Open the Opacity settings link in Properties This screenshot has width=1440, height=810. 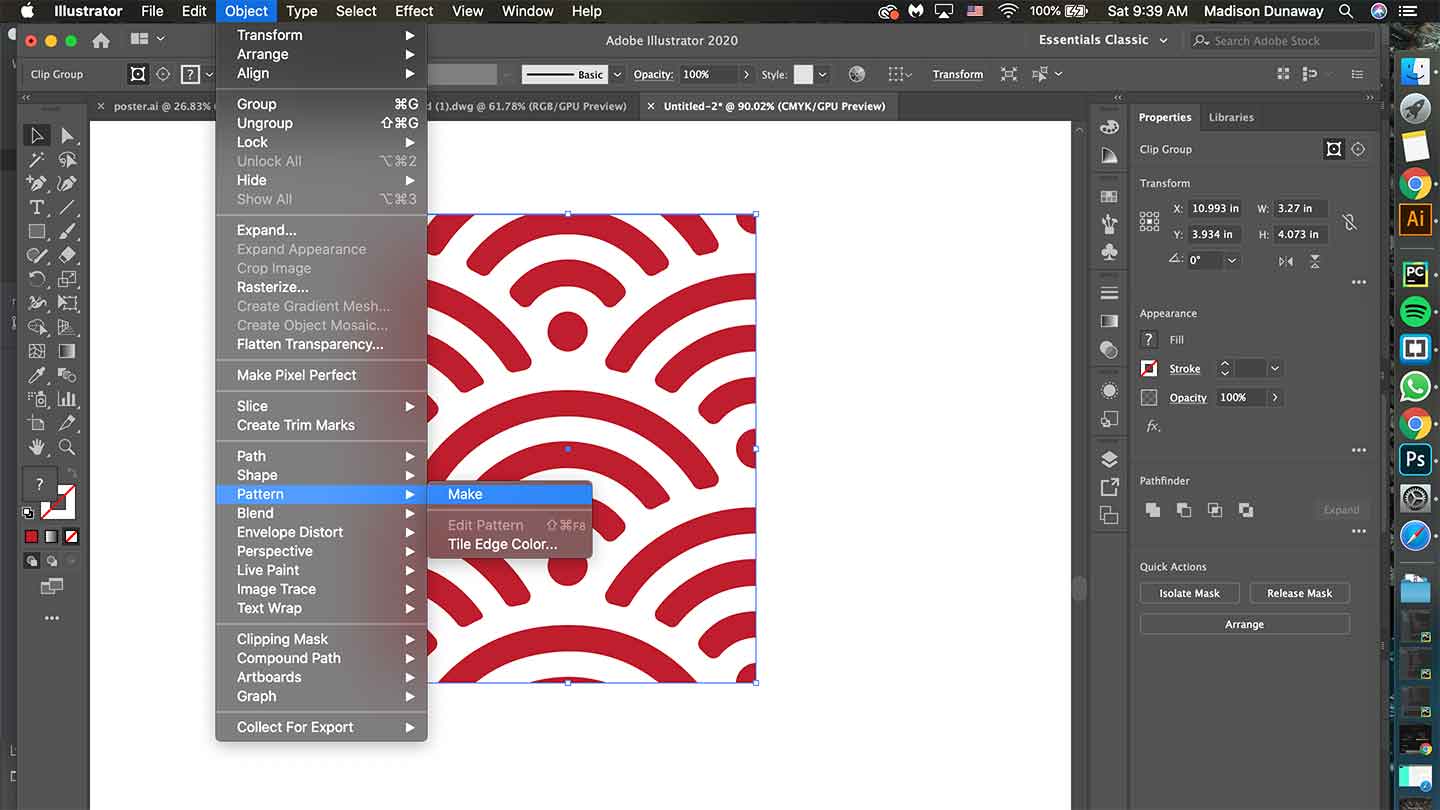(x=1188, y=398)
